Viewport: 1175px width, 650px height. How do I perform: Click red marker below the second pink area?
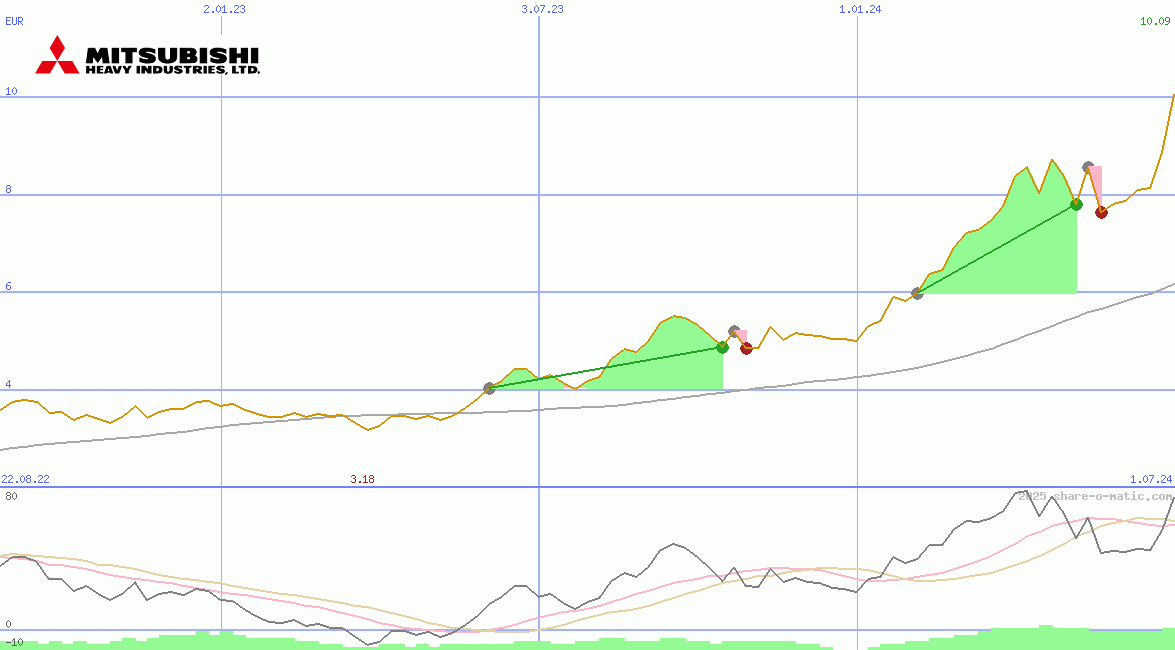click(1101, 212)
